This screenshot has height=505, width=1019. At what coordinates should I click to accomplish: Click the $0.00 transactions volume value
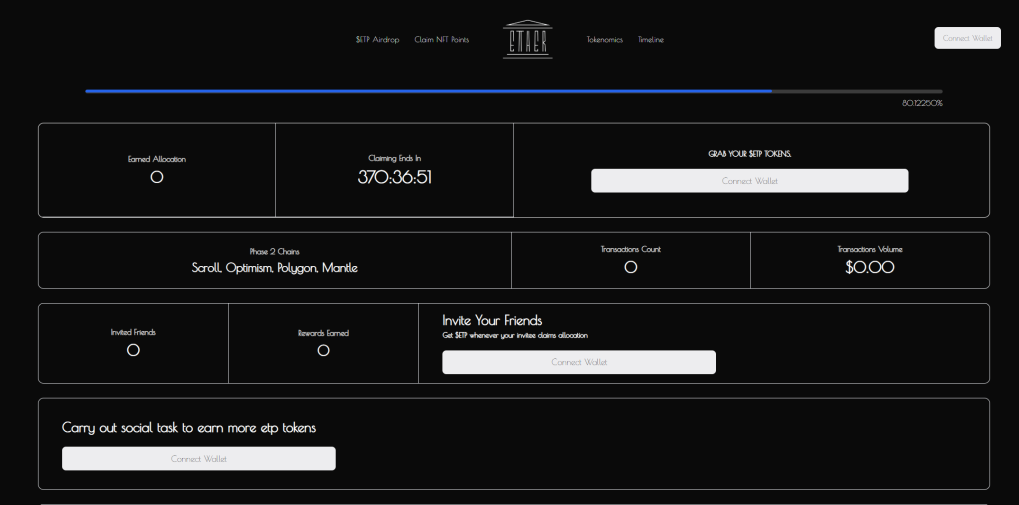(x=870, y=267)
